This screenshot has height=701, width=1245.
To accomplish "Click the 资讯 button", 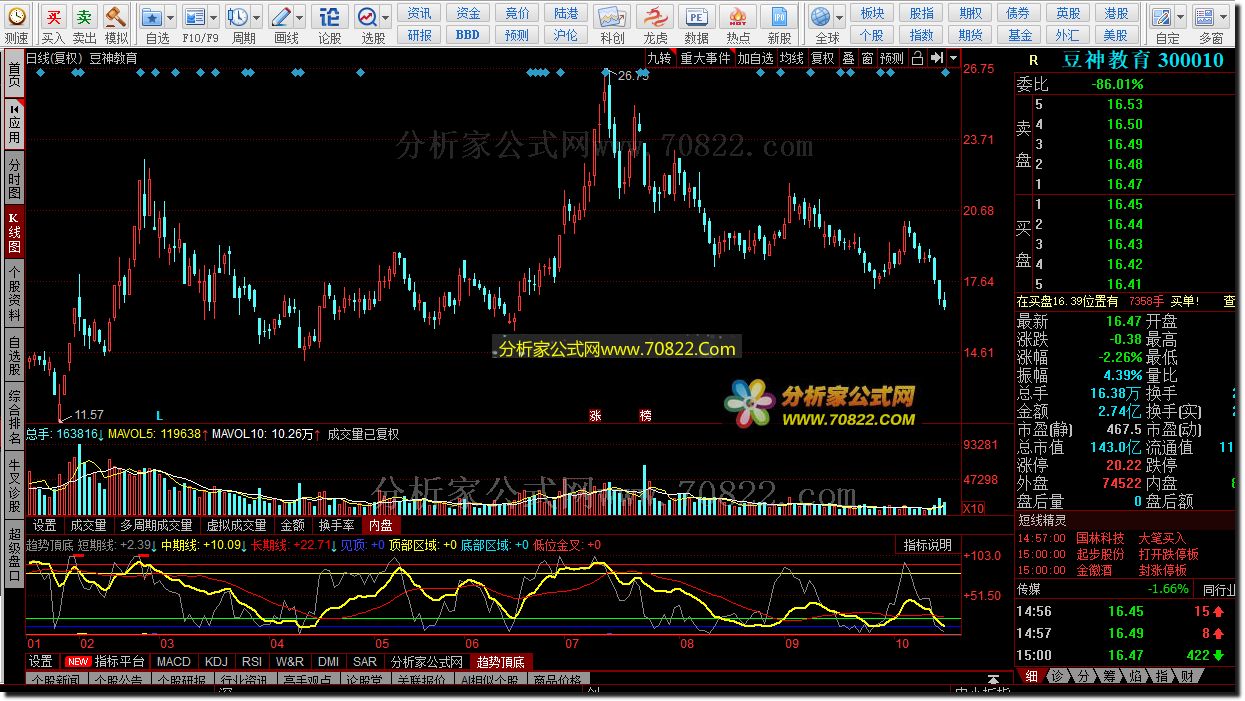I will [420, 13].
